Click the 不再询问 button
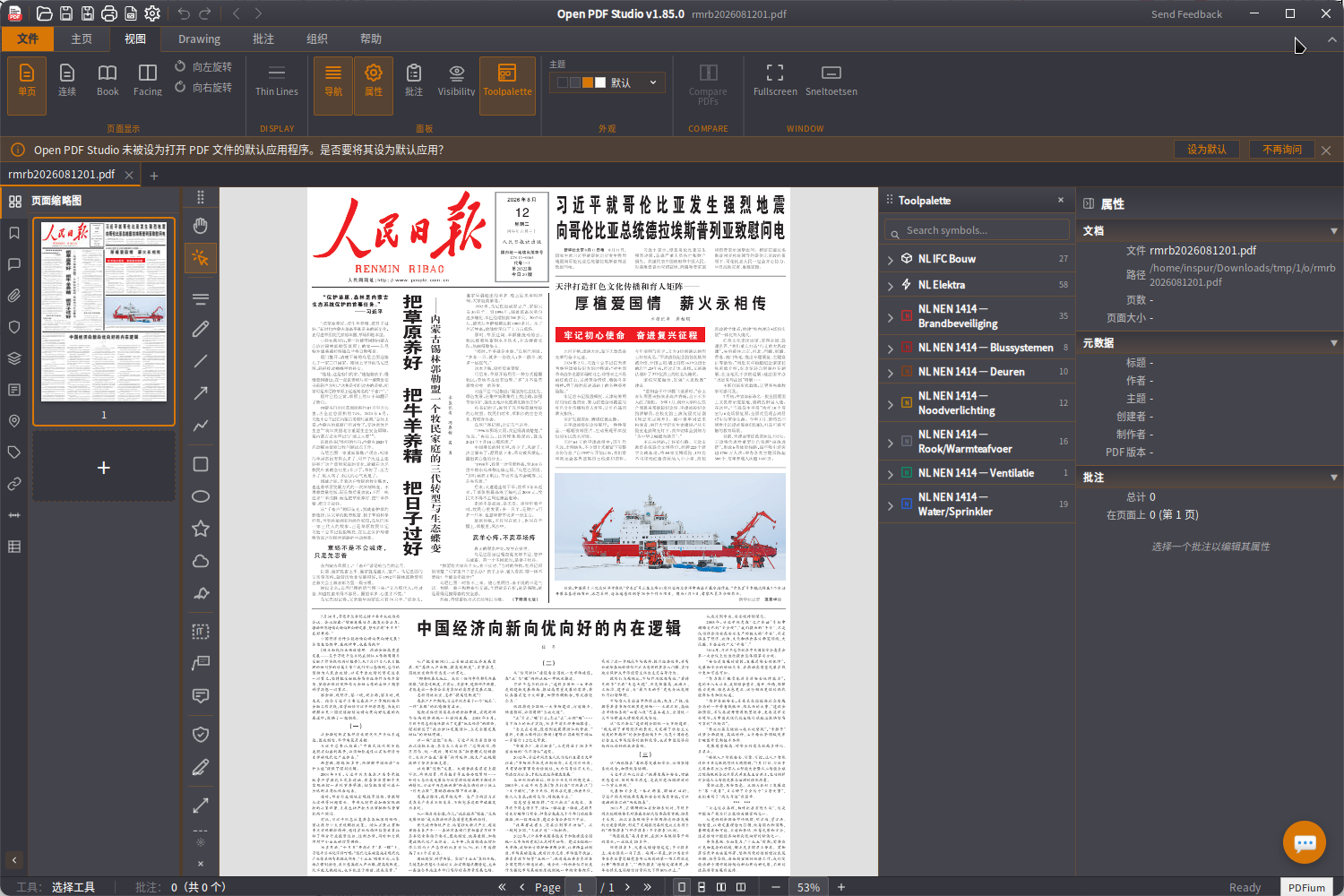 [x=1282, y=150]
